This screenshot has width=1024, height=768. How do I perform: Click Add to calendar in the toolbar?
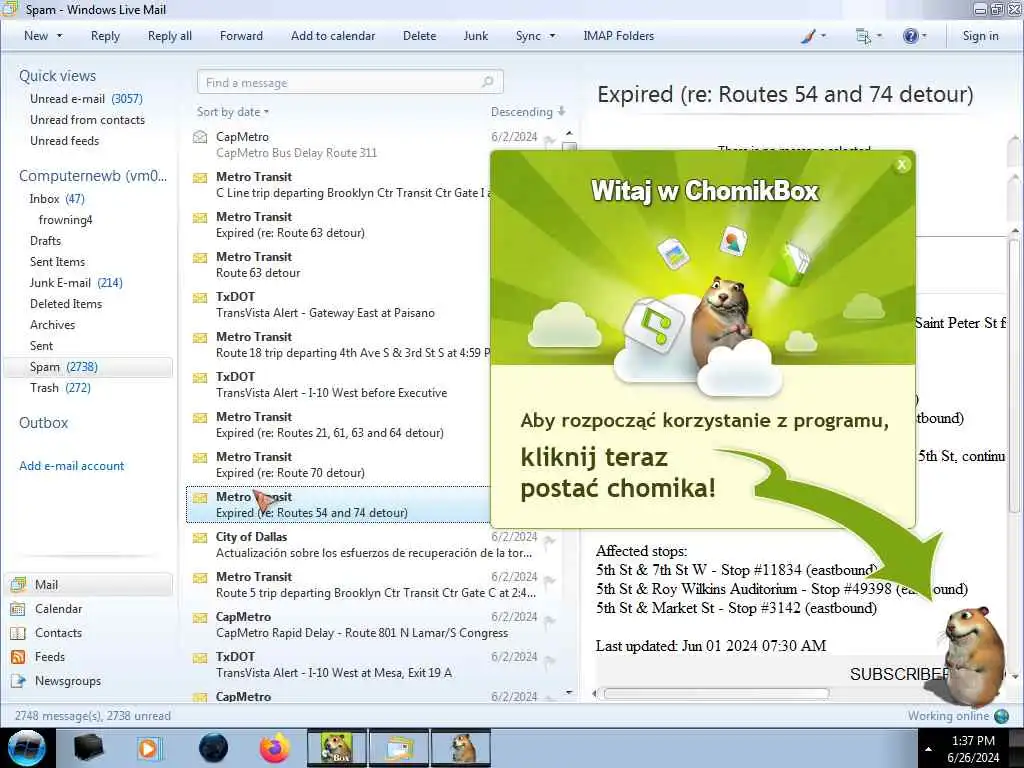[x=333, y=36]
